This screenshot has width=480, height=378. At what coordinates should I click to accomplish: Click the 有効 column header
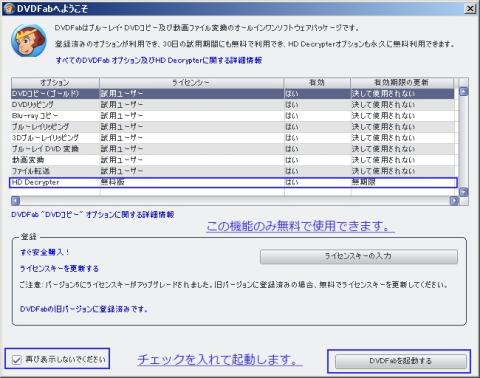pyautogui.click(x=317, y=82)
